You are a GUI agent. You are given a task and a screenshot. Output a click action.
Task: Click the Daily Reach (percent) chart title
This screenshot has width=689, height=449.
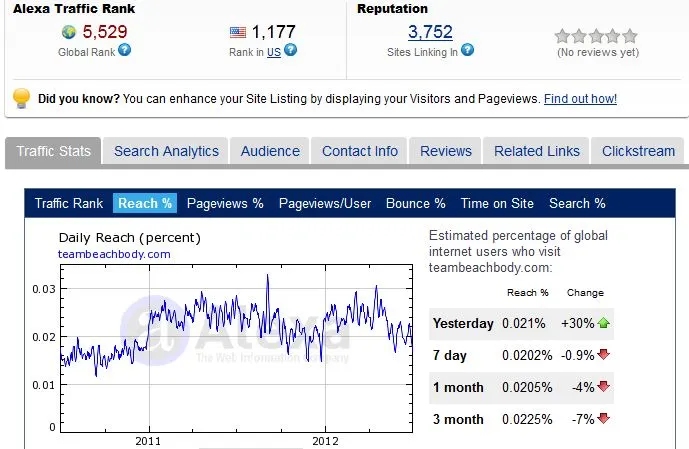click(x=130, y=238)
